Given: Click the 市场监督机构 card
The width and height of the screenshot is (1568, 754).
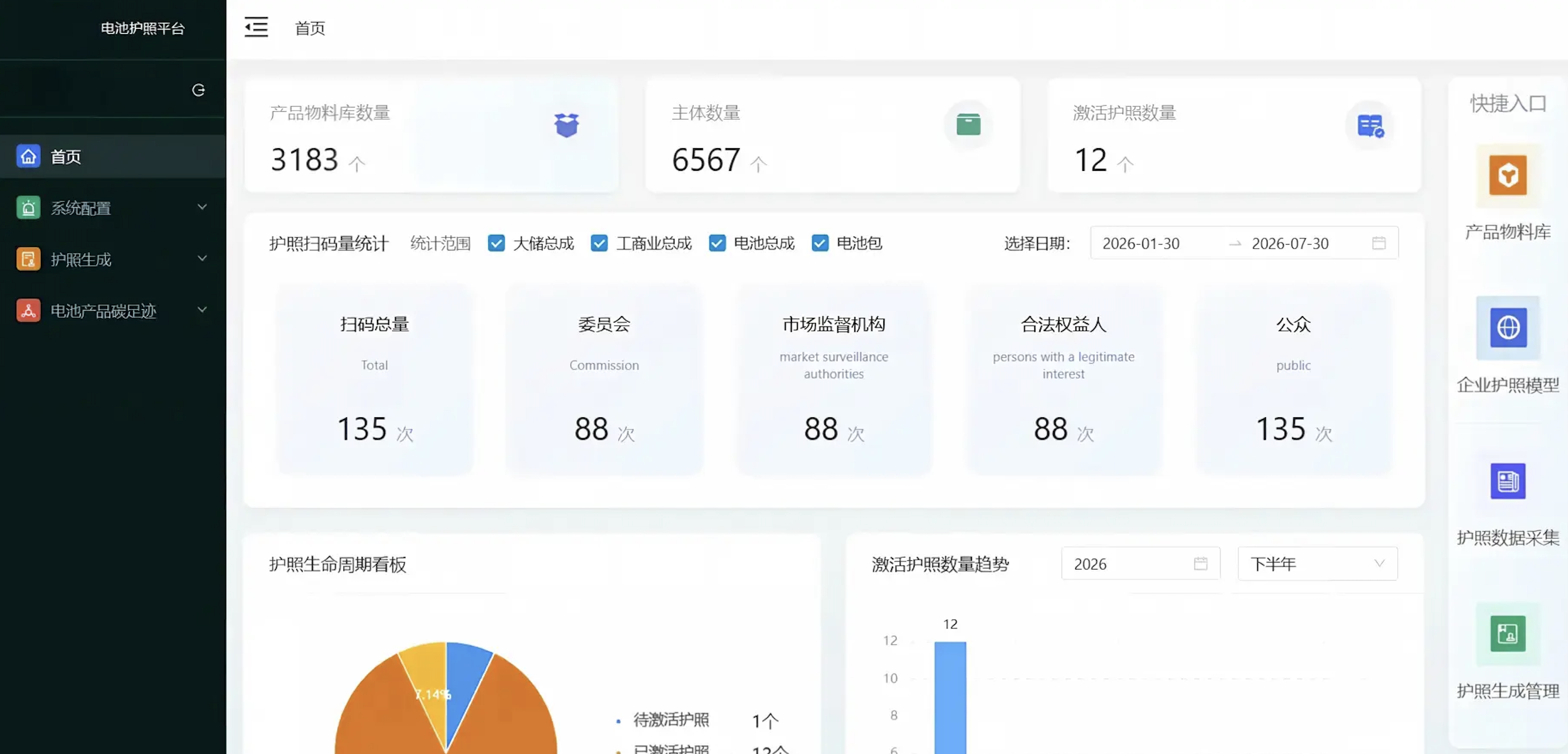Looking at the screenshot, I should point(834,379).
